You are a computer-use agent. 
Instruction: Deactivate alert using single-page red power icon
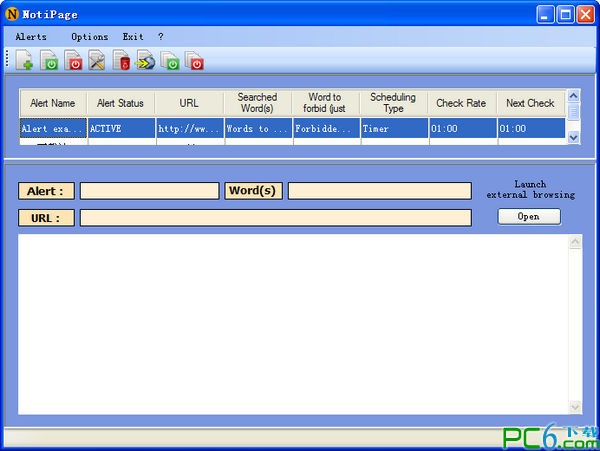click(x=73, y=60)
